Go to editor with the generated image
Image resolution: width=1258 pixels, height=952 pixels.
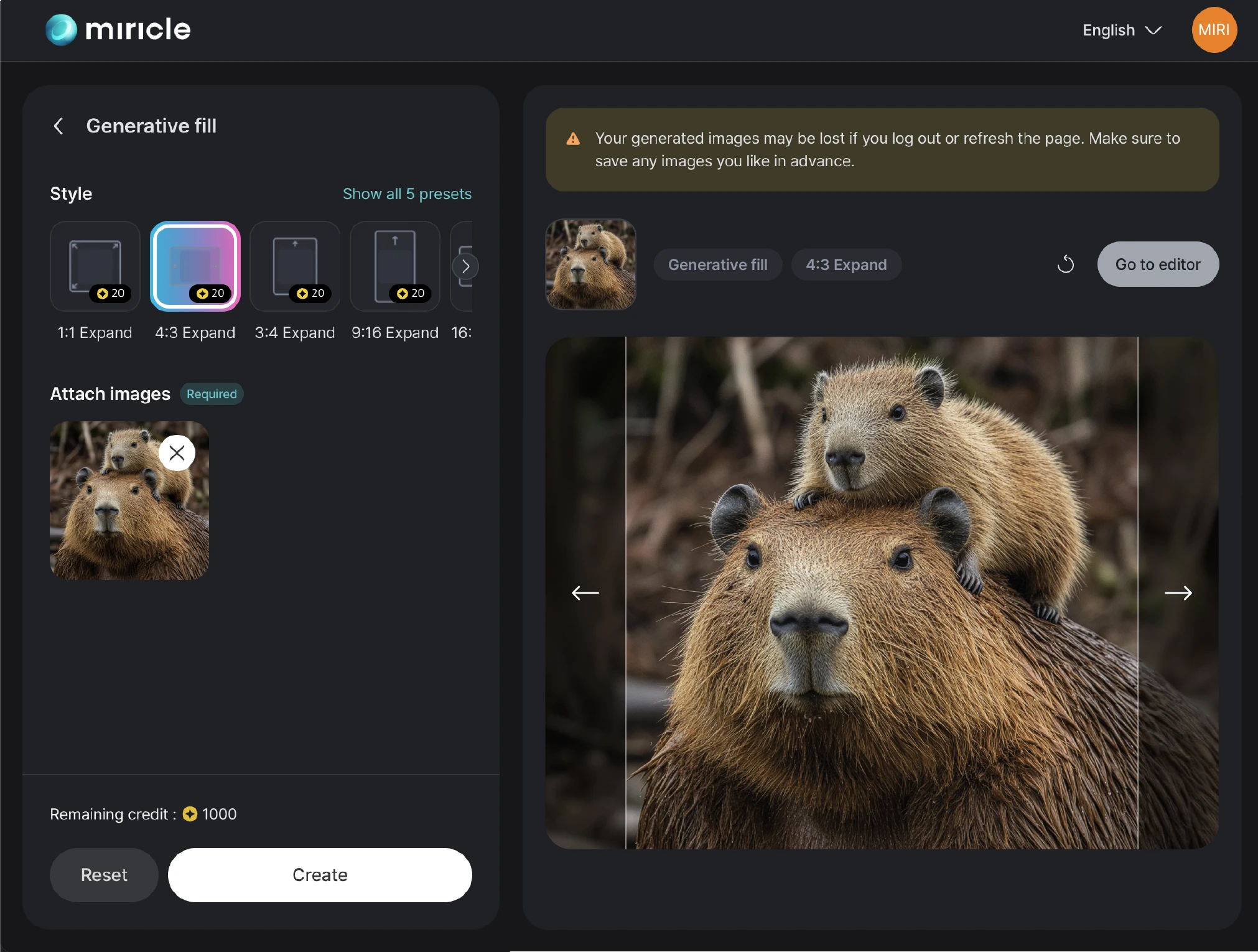(1157, 264)
